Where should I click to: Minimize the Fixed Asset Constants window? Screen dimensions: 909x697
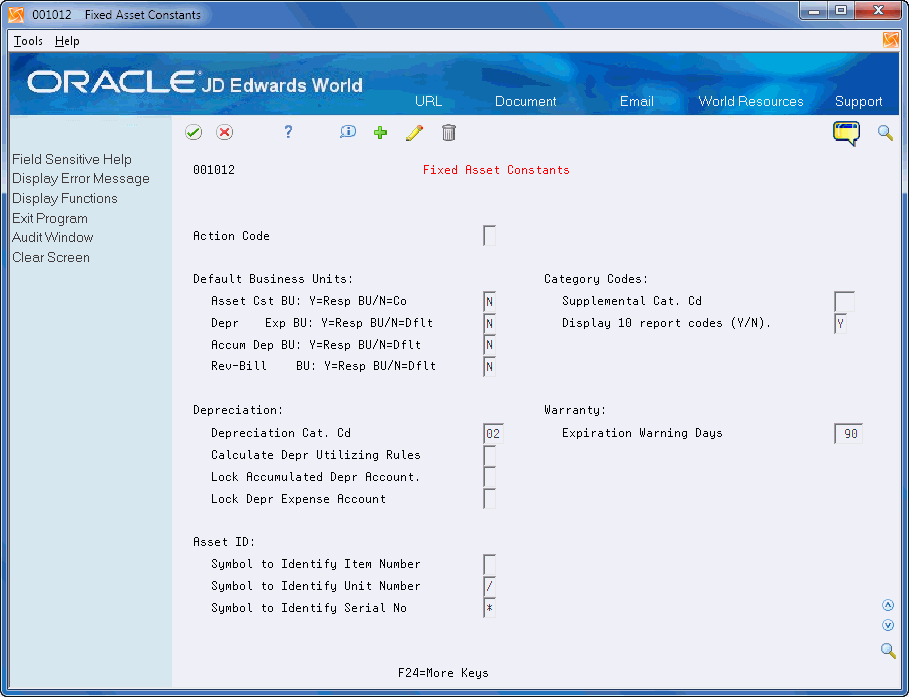[813, 11]
